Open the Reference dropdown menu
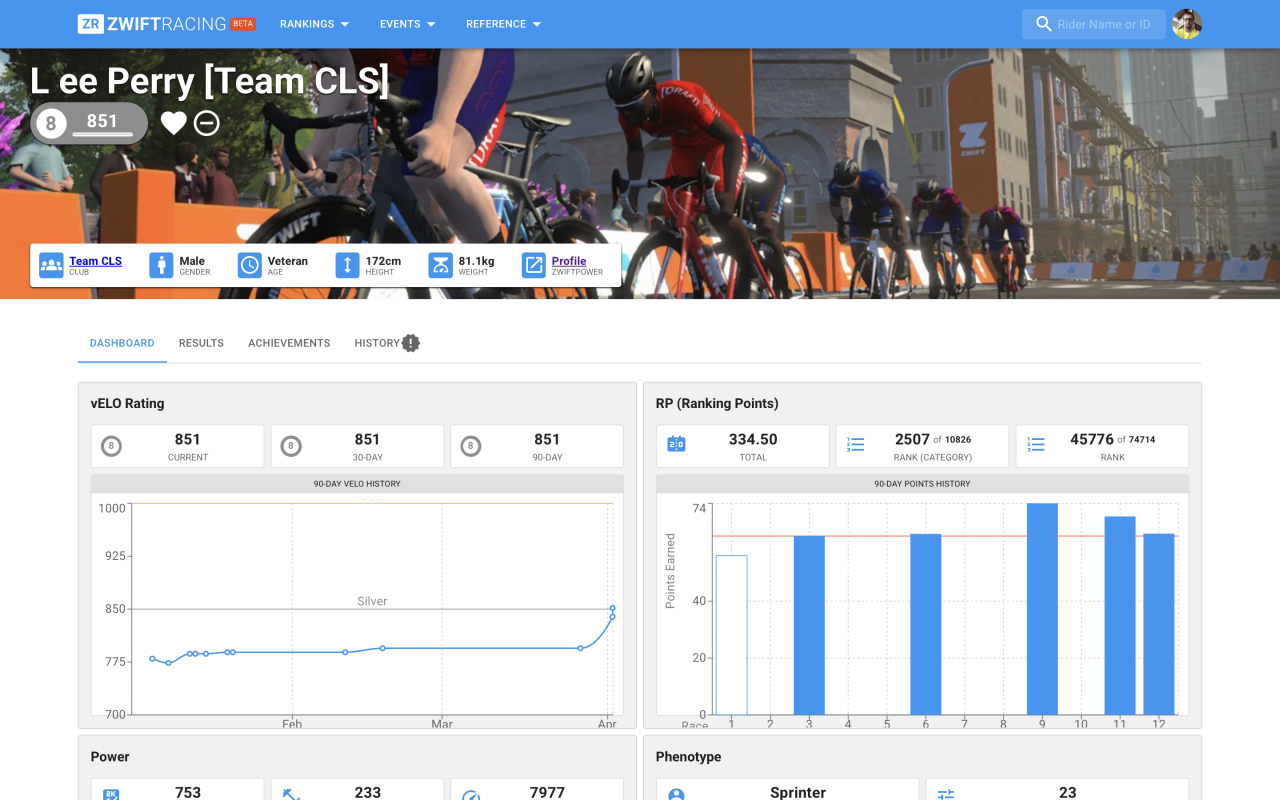The image size is (1280, 800). pos(503,24)
